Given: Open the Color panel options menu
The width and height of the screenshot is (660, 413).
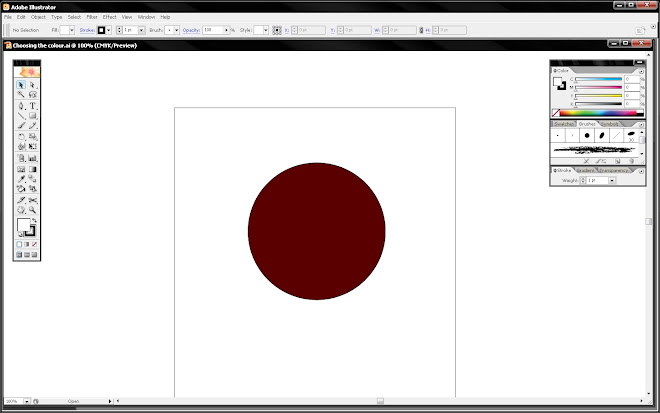Looking at the screenshot, I should [641, 71].
